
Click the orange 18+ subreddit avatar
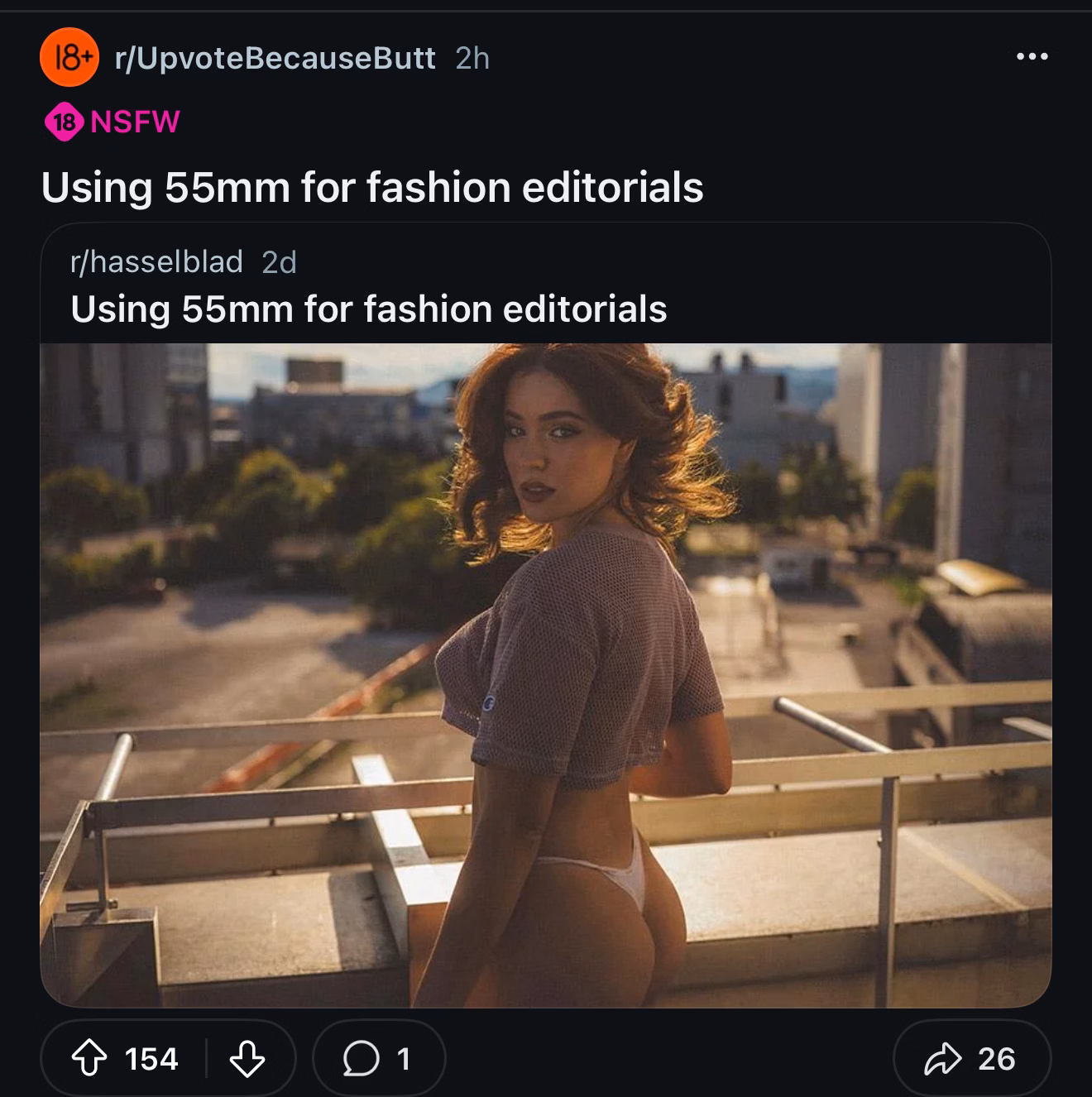pos(69,57)
